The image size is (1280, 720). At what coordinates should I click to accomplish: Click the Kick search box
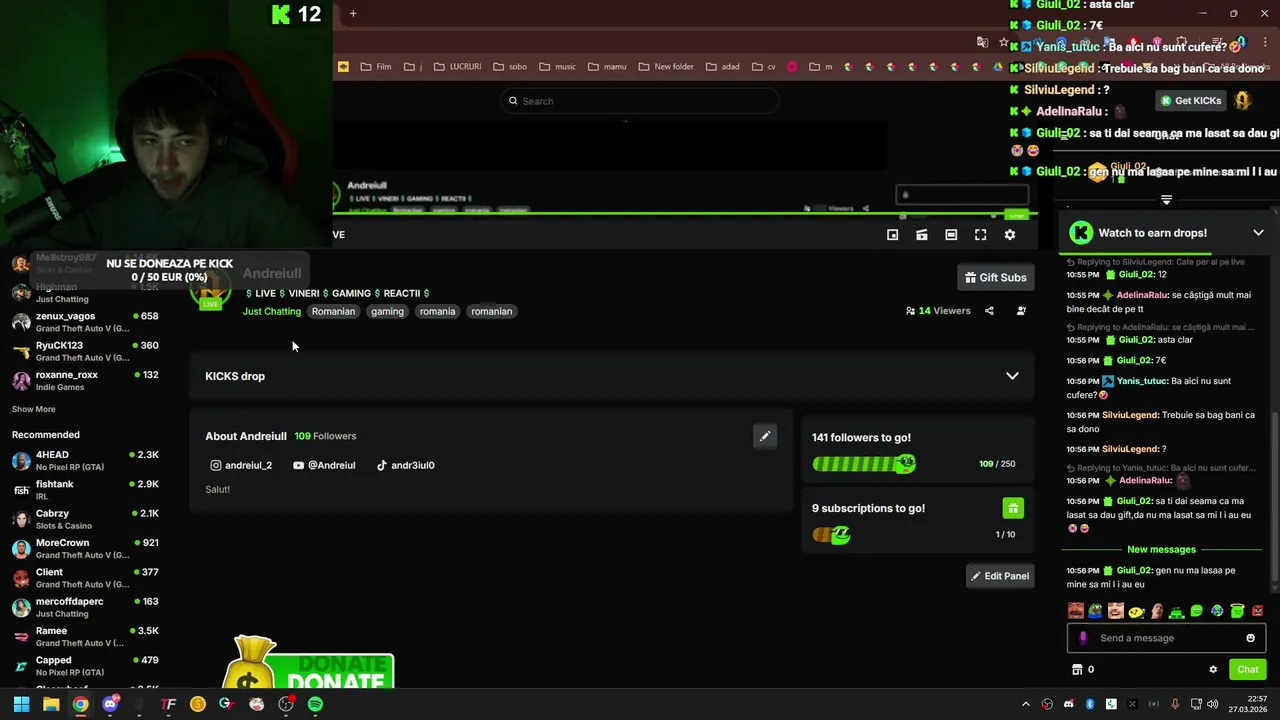640,101
